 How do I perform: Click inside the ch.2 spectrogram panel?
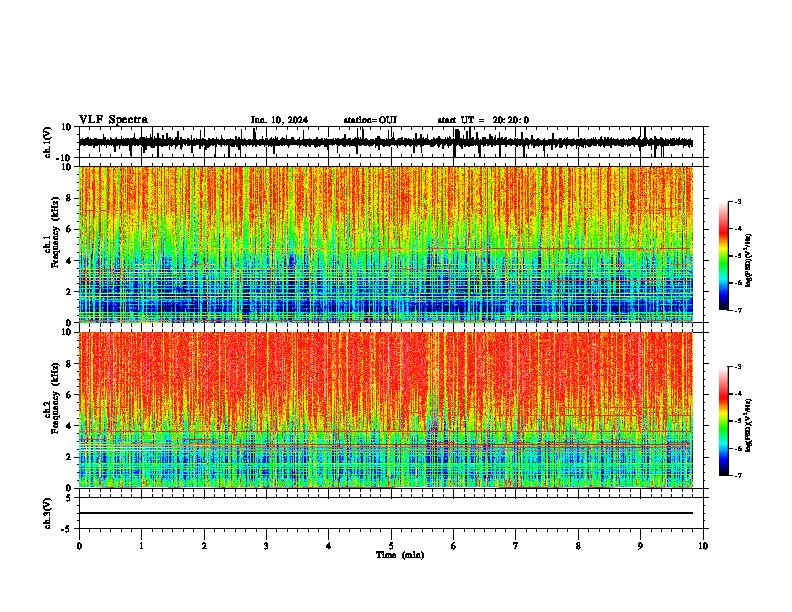(x=386, y=410)
